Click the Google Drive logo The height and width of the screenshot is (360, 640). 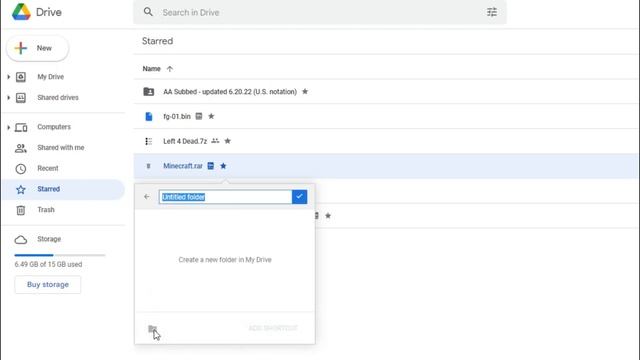[21, 12]
